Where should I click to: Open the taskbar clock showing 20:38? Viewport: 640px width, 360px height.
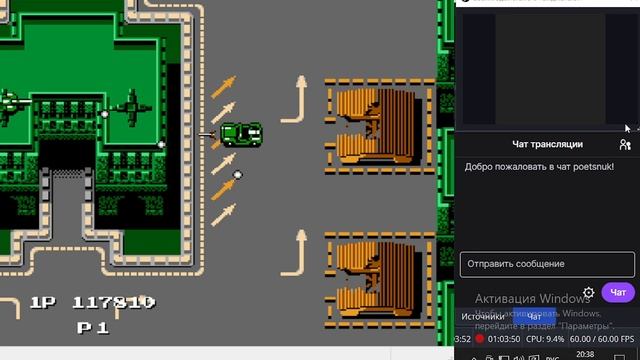pos(585,355)
